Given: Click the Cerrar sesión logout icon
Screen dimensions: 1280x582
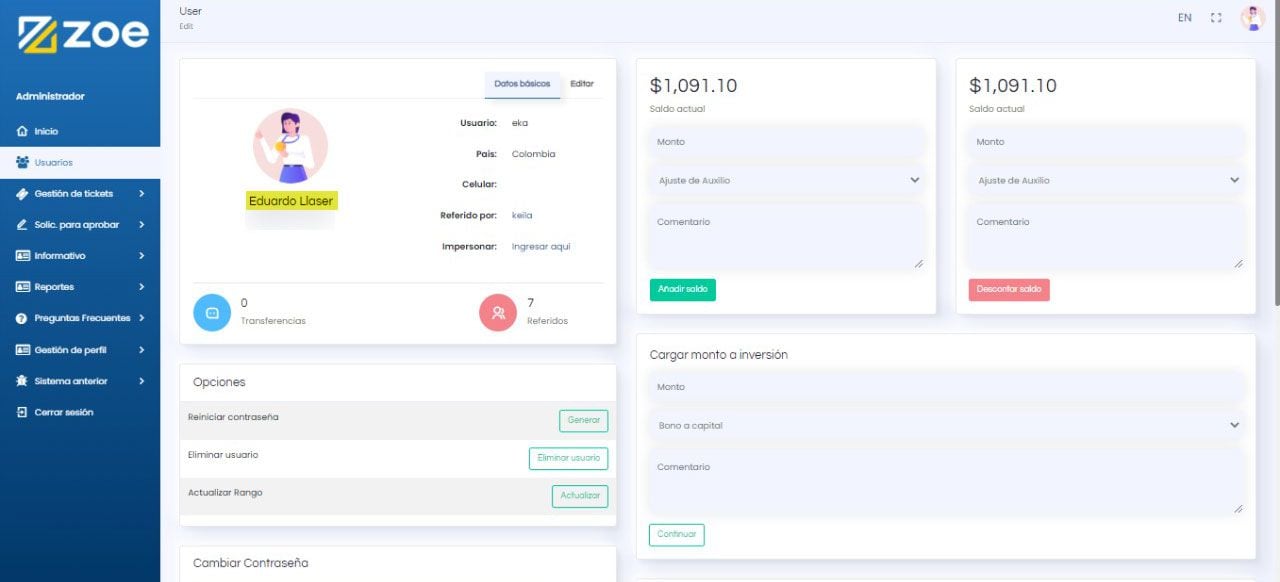Looking at the screenshot, I should [22, 412].
